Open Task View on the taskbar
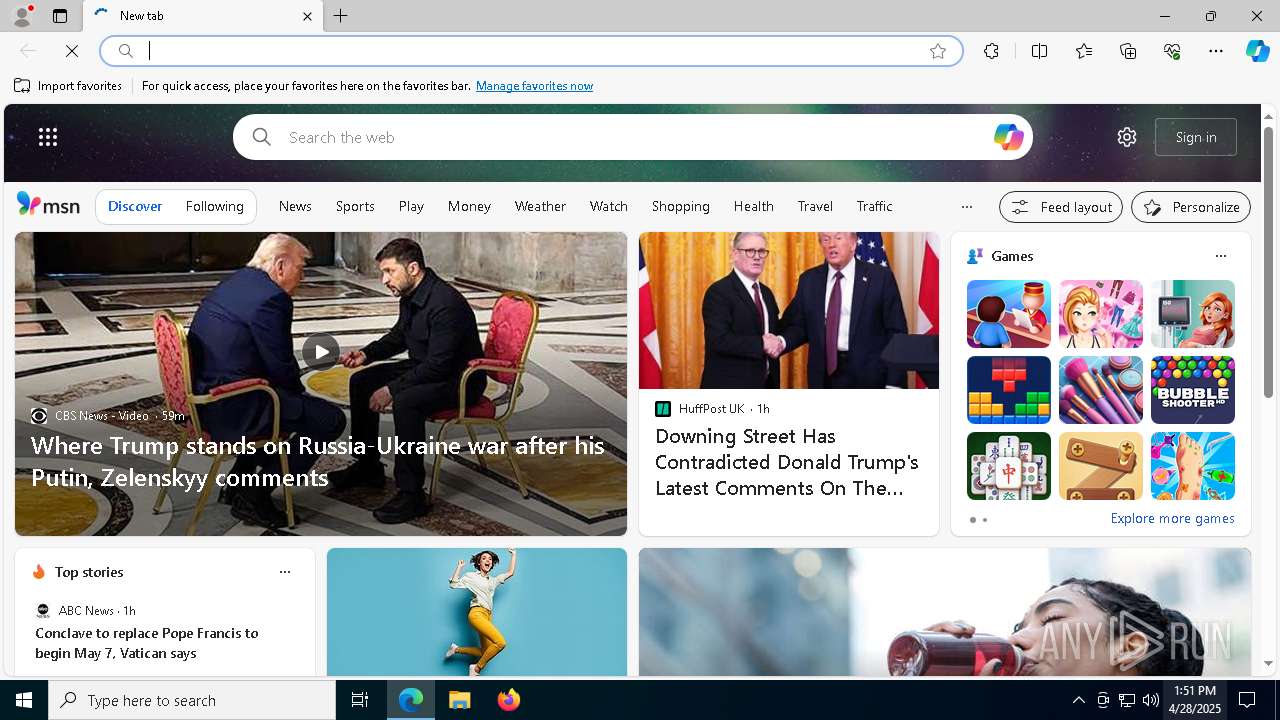 [x=360, y=700]
